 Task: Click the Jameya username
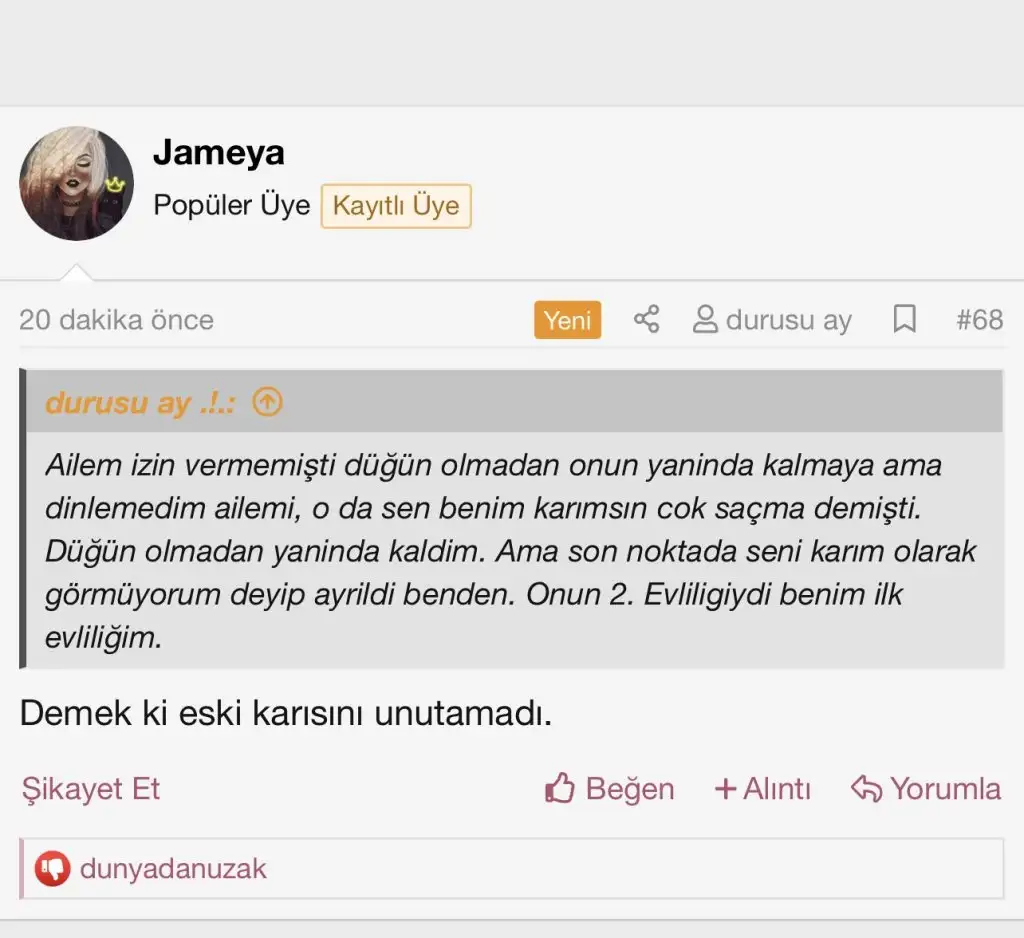218,153
